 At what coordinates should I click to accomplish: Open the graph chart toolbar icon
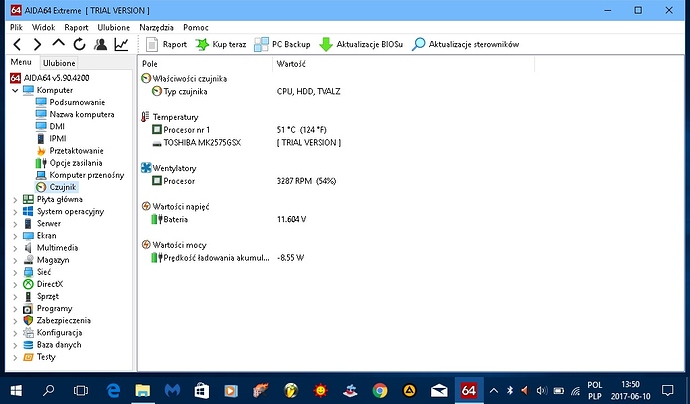click(x=121, y=44)
